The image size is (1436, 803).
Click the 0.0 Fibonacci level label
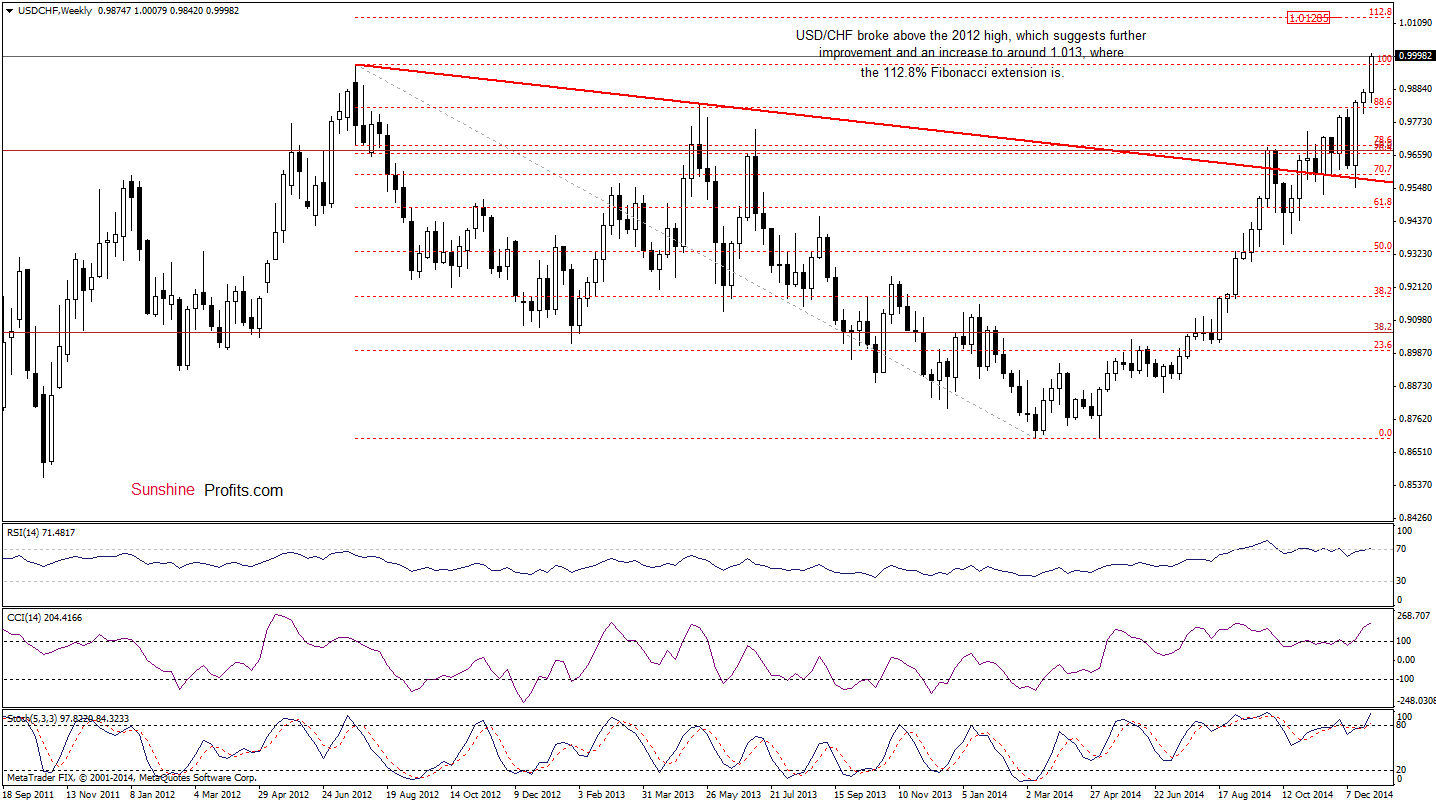(1385, 433)
